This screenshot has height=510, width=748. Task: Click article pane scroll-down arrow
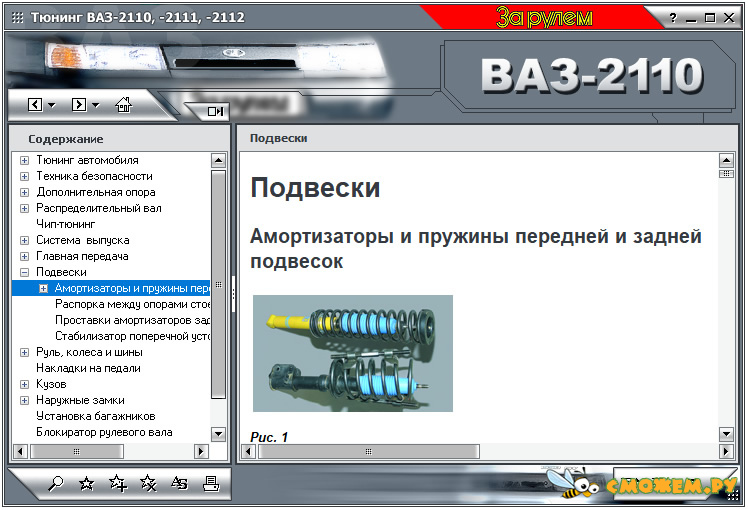coord(726,434)
